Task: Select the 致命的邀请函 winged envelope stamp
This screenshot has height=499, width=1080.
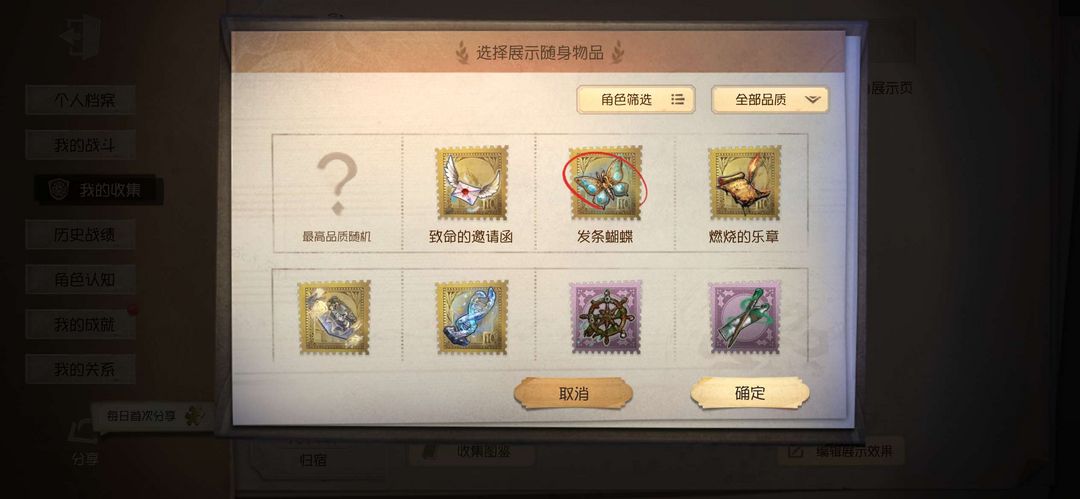Action: (471, 183)
